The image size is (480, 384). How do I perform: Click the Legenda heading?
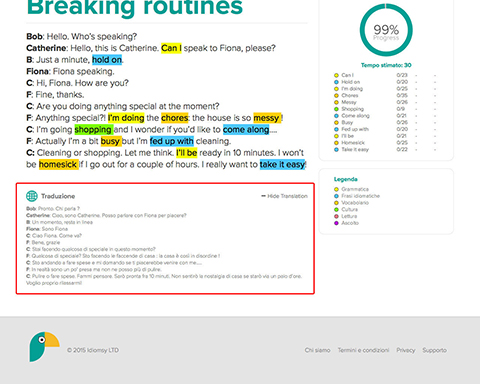click(346, 179)
